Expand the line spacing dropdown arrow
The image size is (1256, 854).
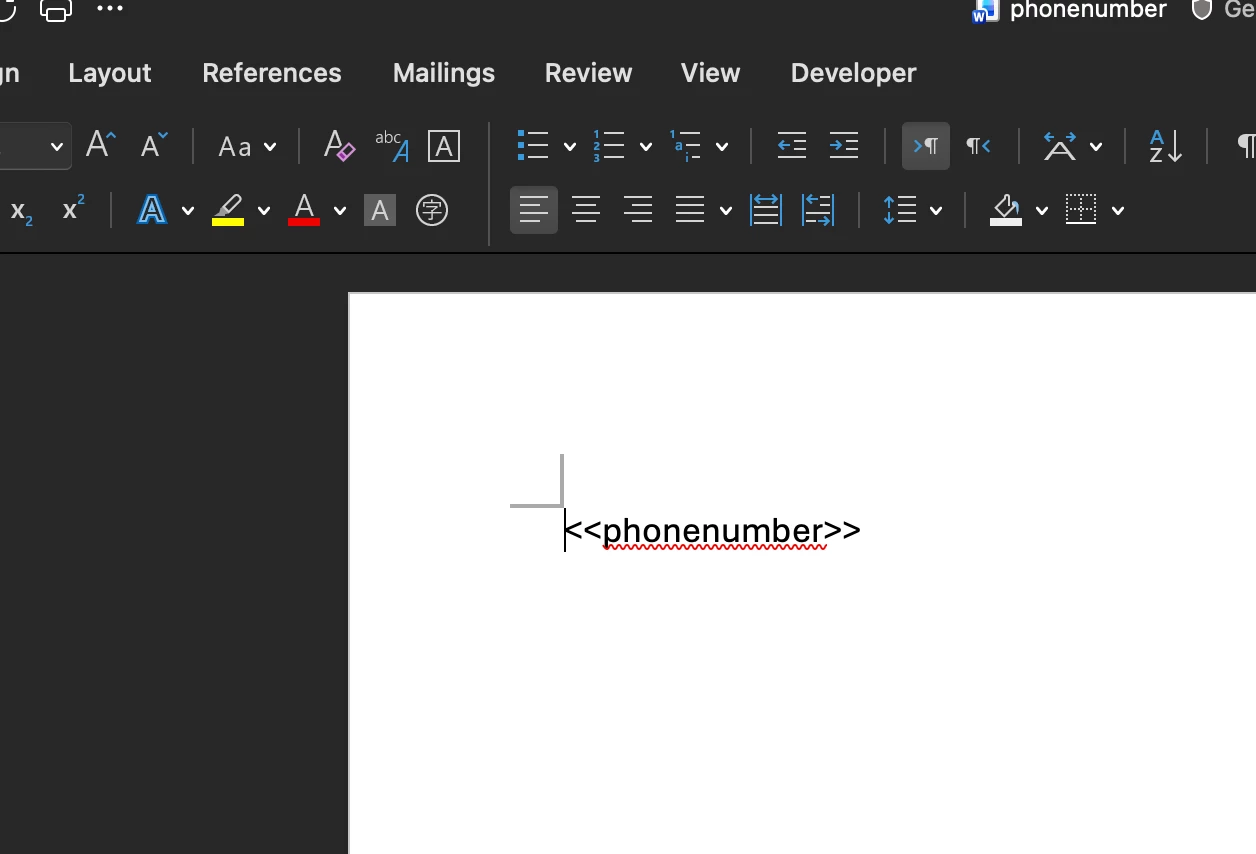936,211
